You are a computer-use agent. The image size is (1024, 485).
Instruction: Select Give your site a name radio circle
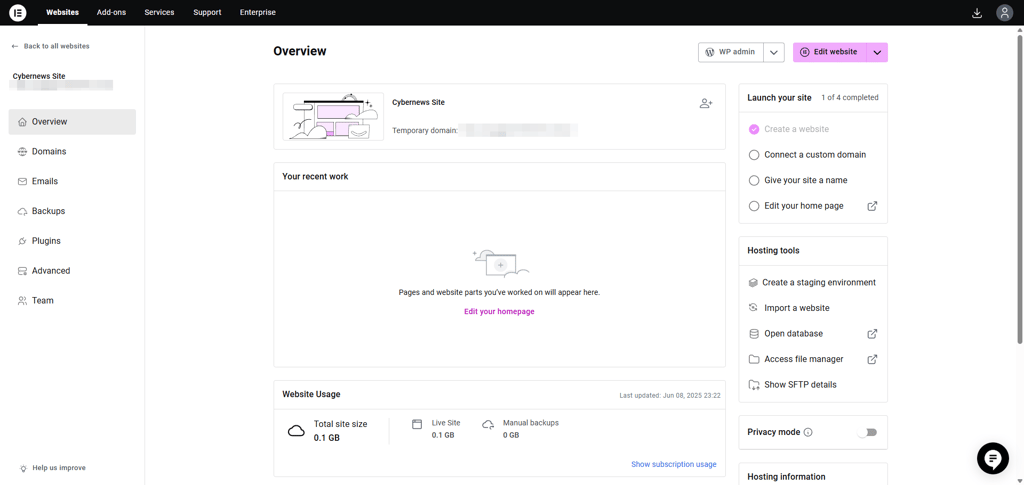point(754,180)
